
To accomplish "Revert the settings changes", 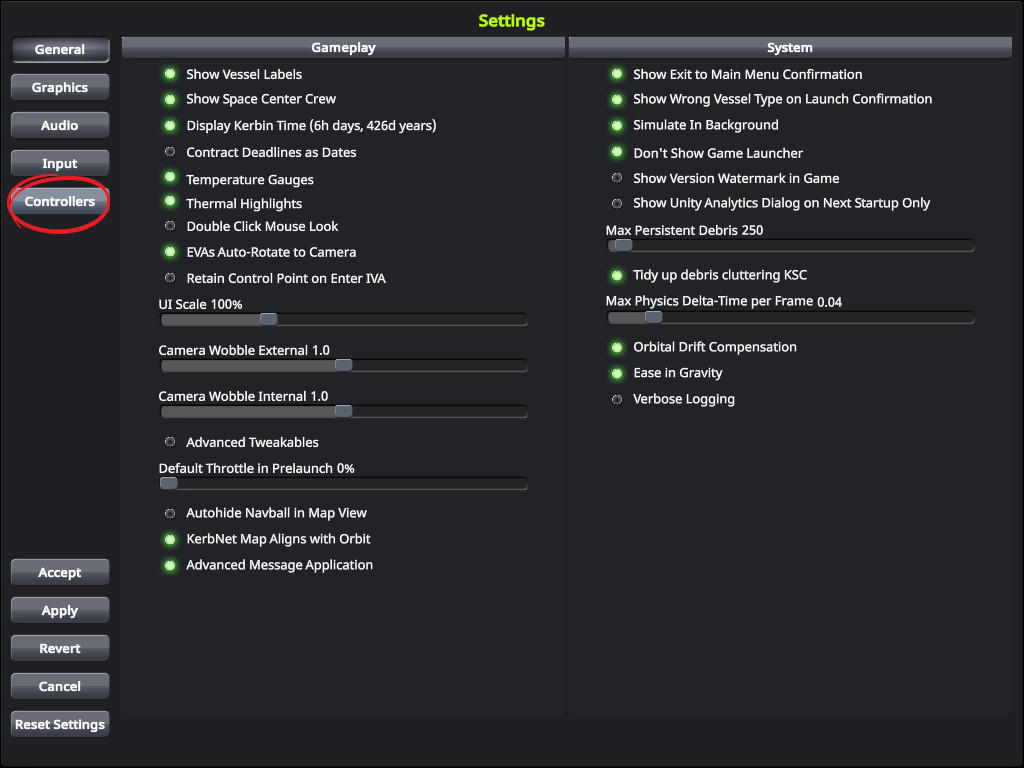I will 60,649.
